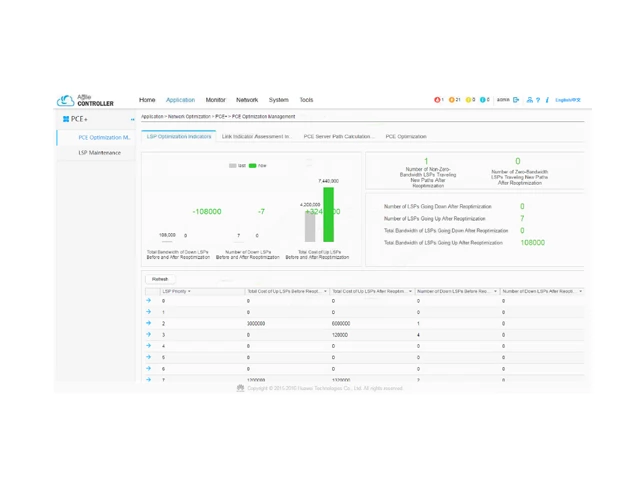Select LSP Maintenance in sidebar
Viewport: 640px width, 480px height.
(99, 153)
